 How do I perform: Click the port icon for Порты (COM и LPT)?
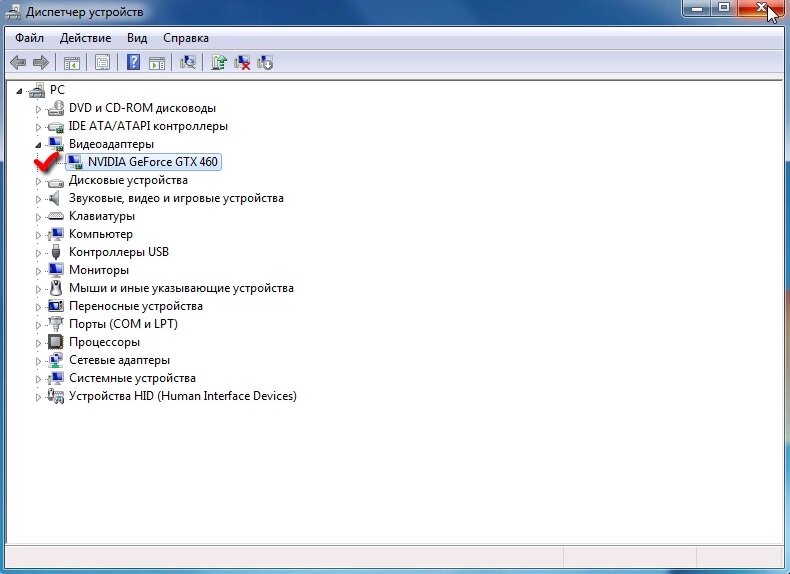pyautogui.click(x=56, y=324)
